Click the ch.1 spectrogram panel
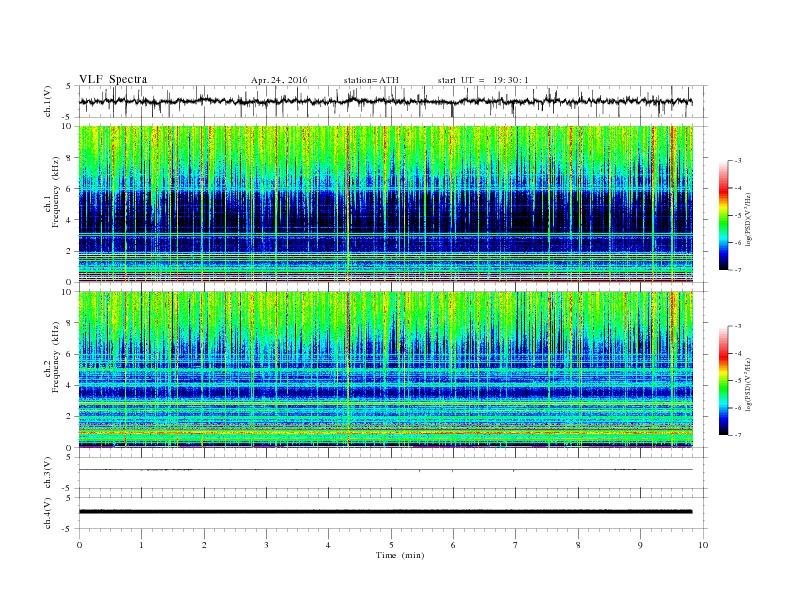 [x=385, y=204]
